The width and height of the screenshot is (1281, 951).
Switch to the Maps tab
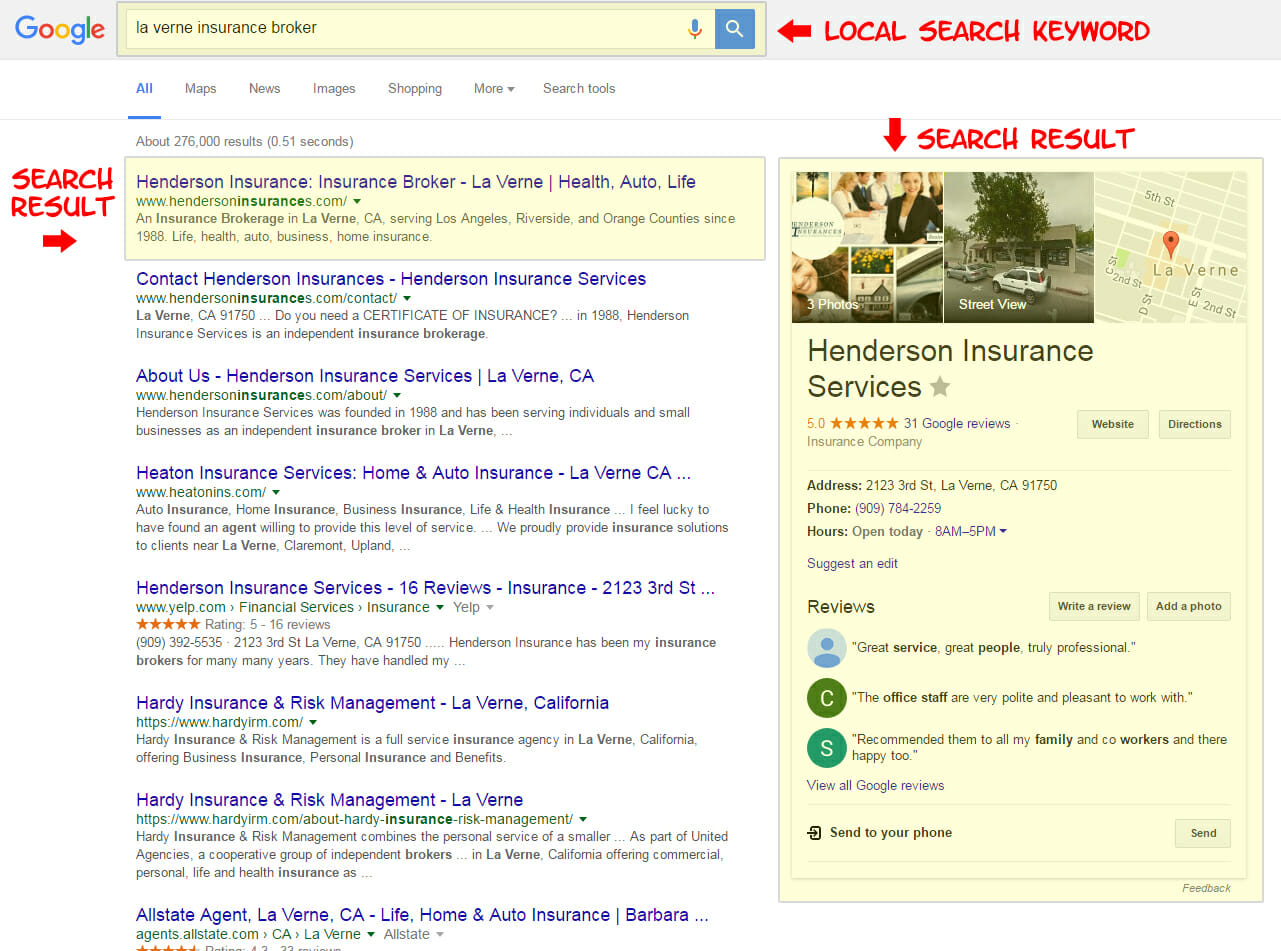[x=200, y=88]
